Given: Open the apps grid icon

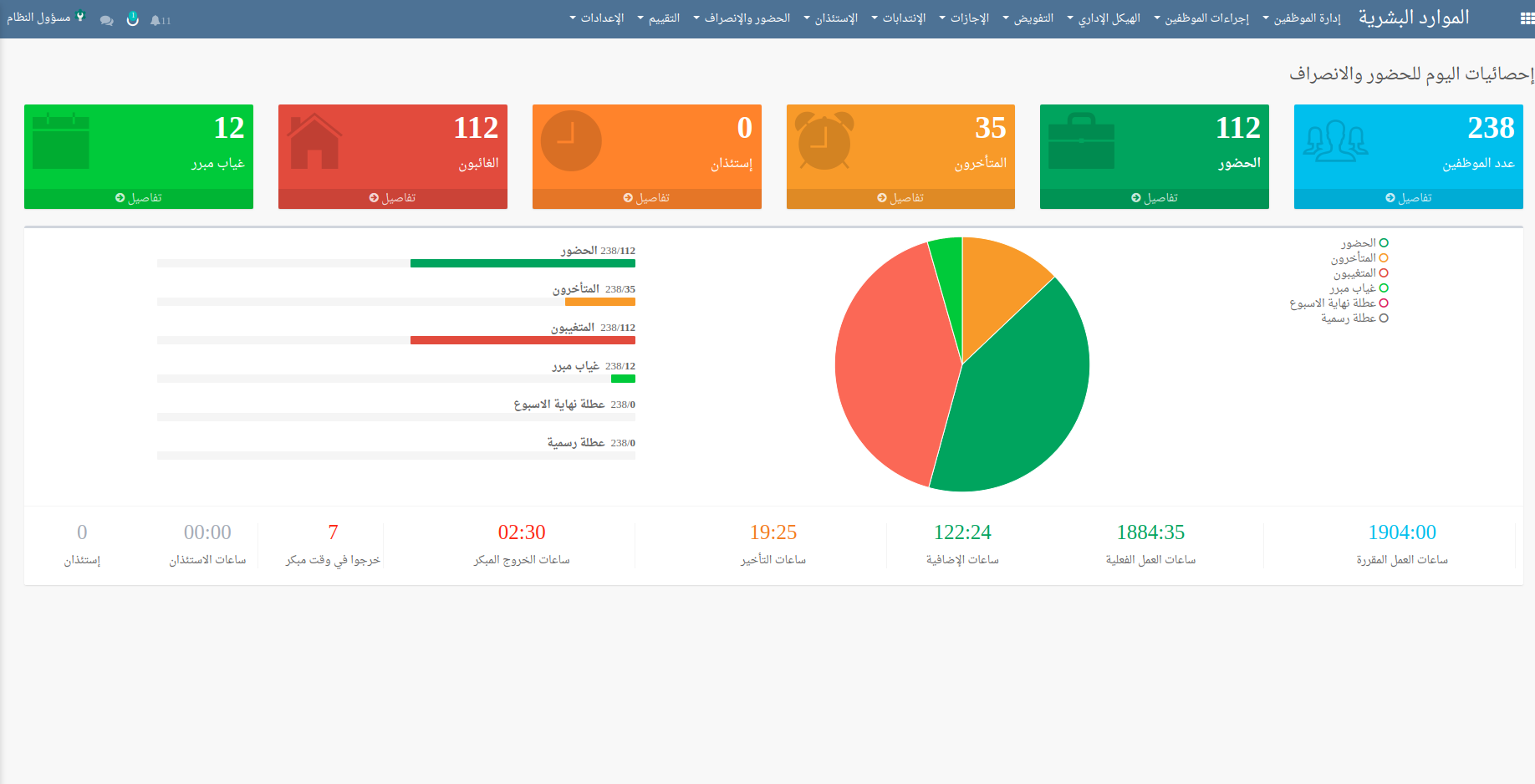Looking at the screenshot, I should 1526,19.
